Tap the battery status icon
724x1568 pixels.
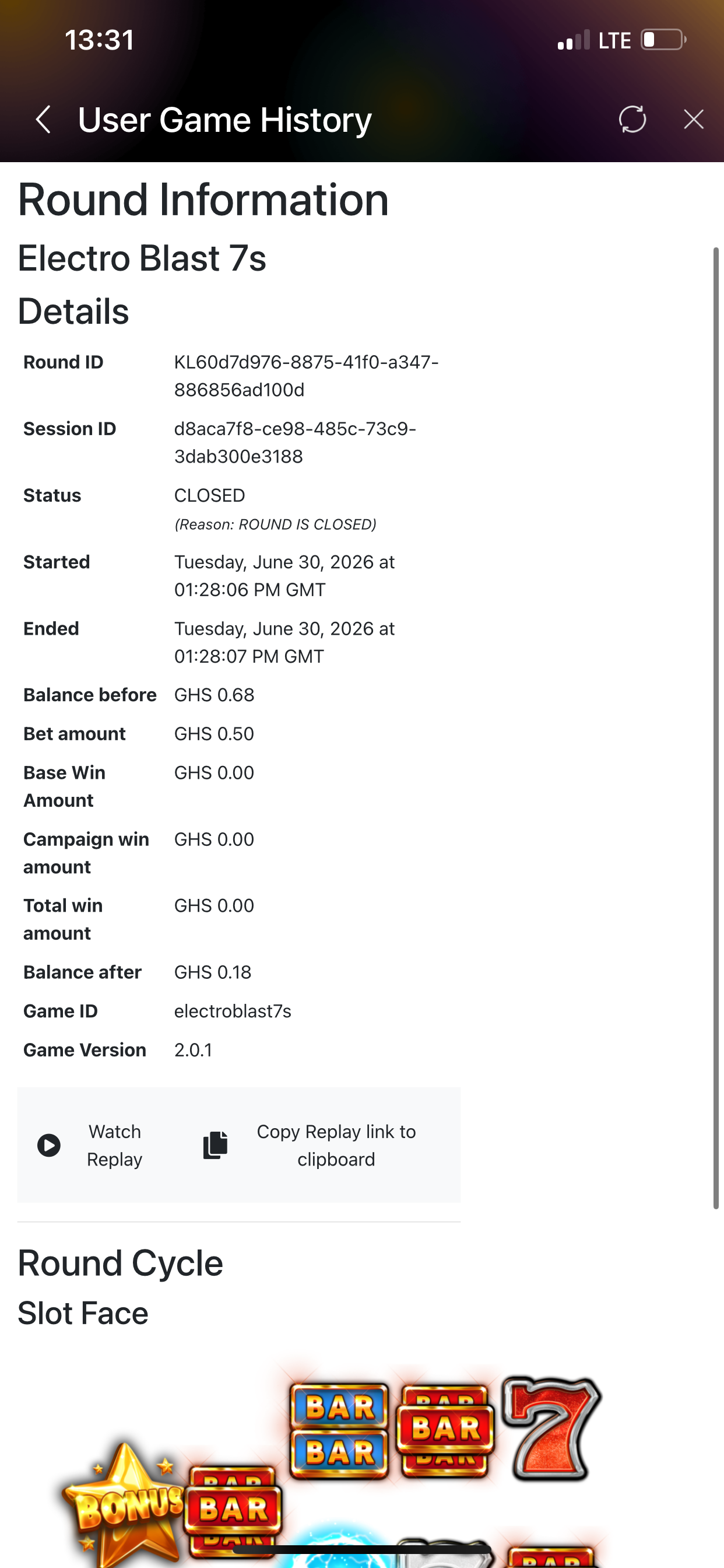click(x=663, y=40)
